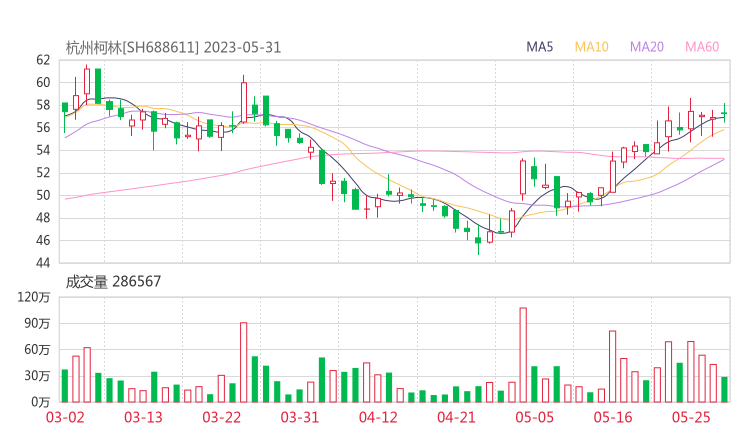
Task: Click the 60万 volume axis label
Action: point(37,349)
